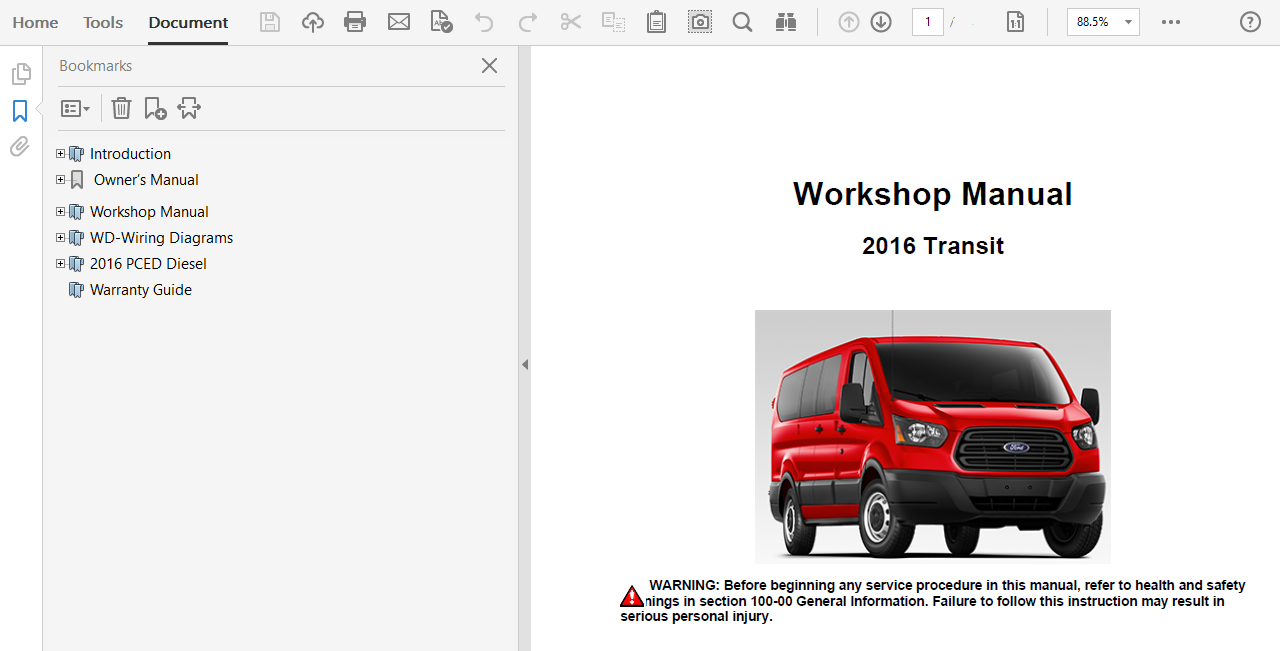Select the Take a snapshot camera tool

tap(700, 22)
